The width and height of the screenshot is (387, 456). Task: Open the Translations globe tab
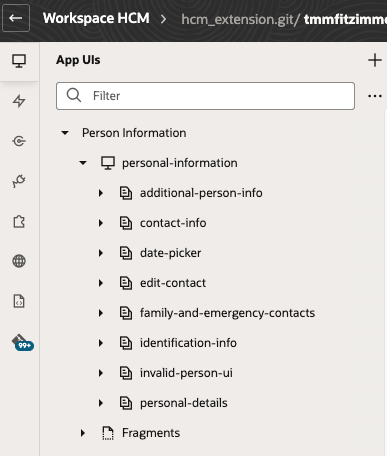pyautogui.click(x=19, y=261)
